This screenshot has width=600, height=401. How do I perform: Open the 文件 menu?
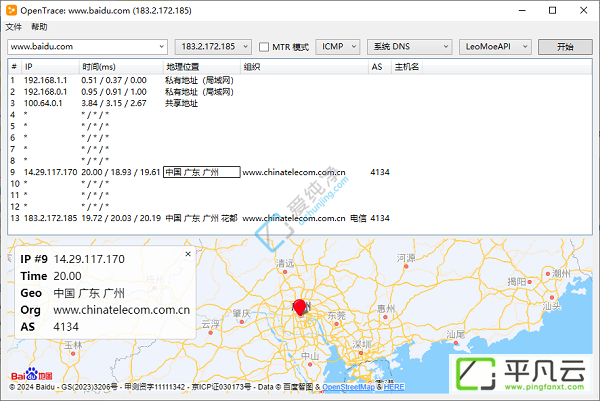[x=13, y=27]
